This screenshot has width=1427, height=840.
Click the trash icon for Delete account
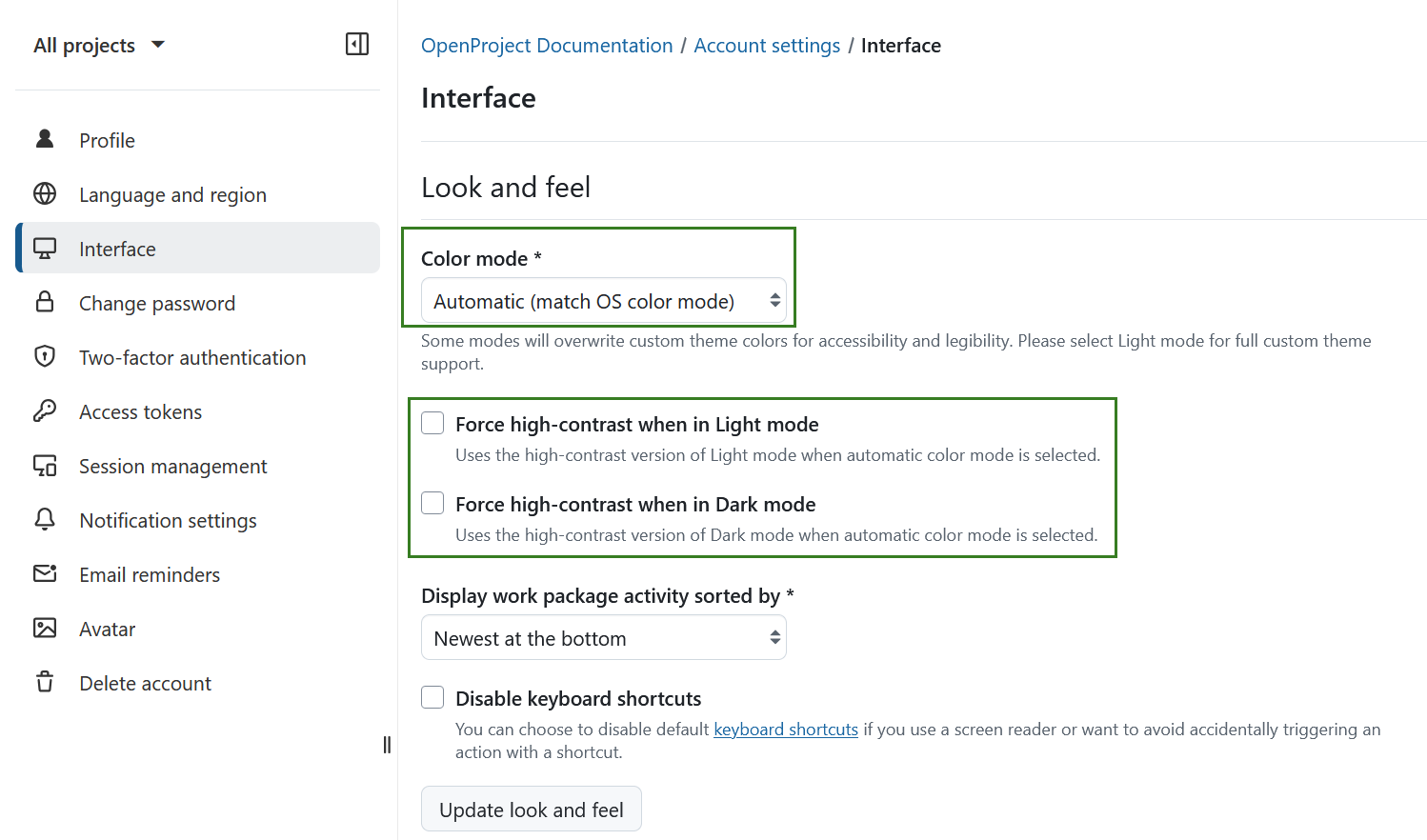point(45,683)
